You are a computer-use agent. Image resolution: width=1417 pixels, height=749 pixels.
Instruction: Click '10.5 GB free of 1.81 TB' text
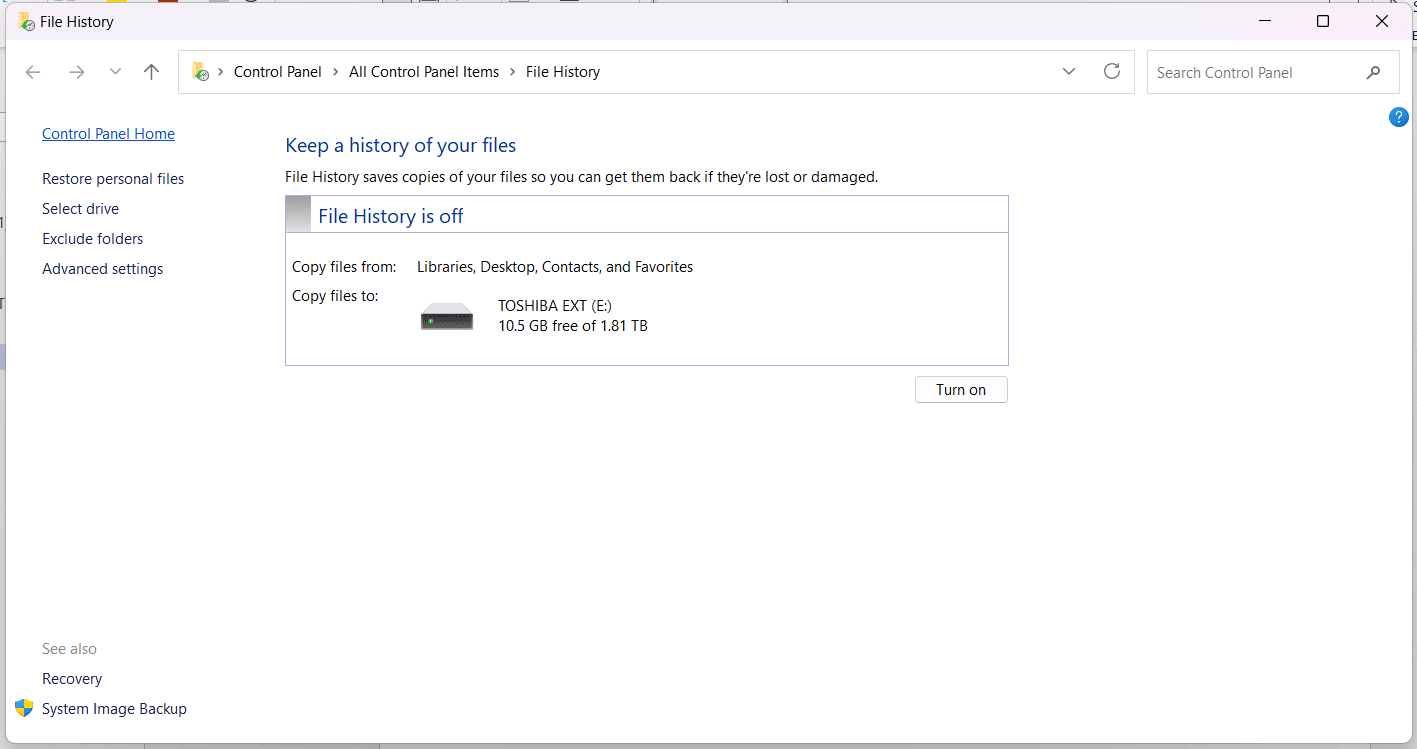[573, 326]
